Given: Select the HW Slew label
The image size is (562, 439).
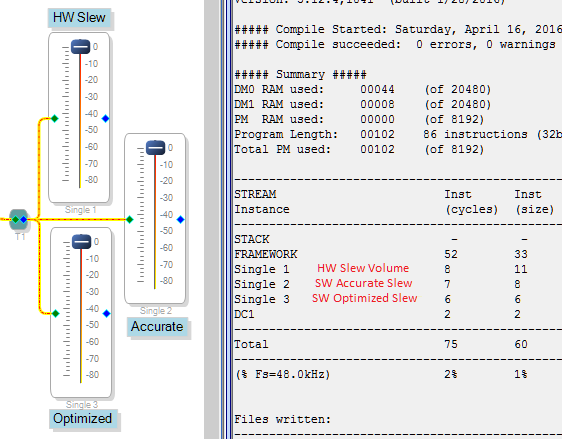Looking at the screenshot, I should click(79, 18).
